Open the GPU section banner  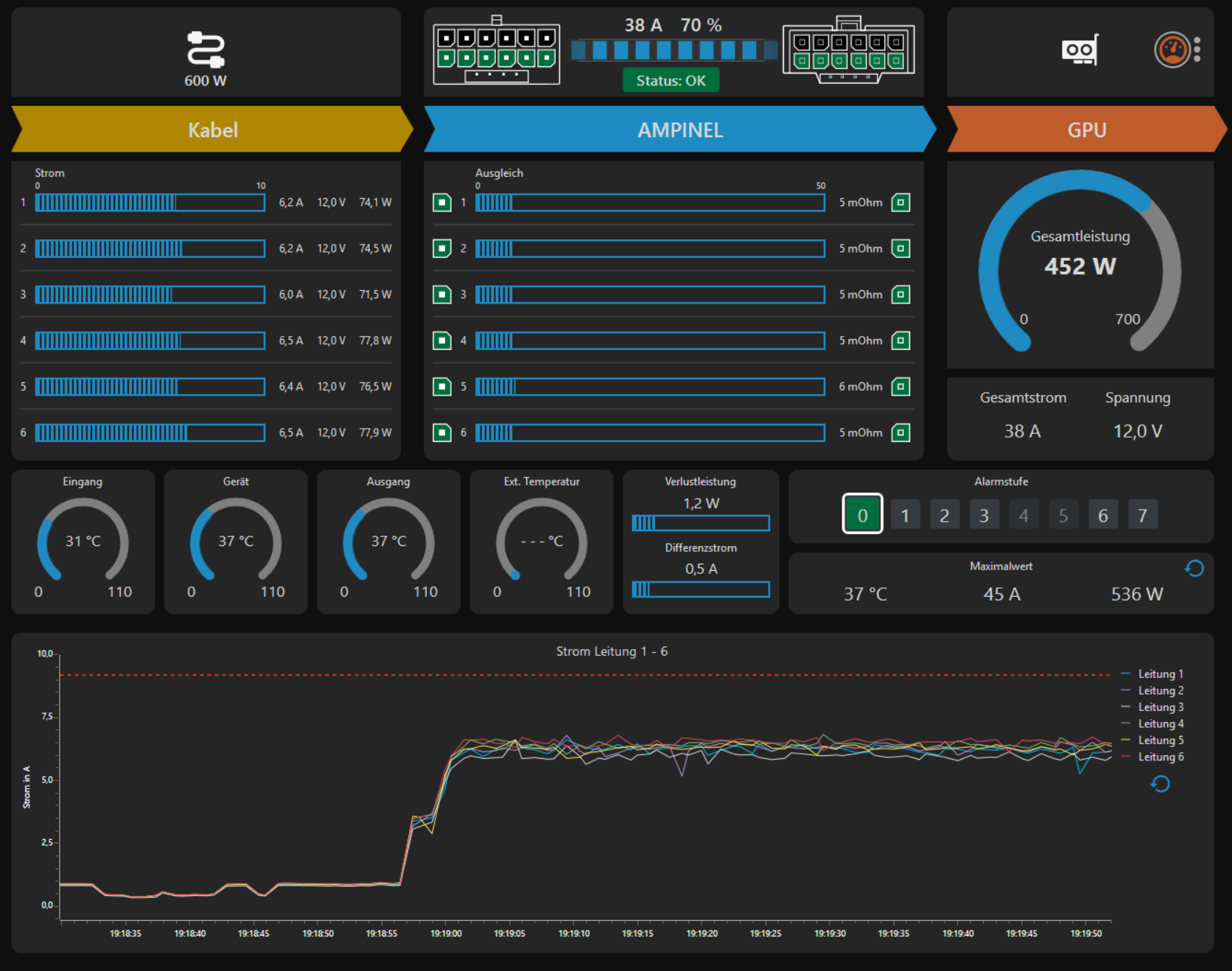(1088, 130)
